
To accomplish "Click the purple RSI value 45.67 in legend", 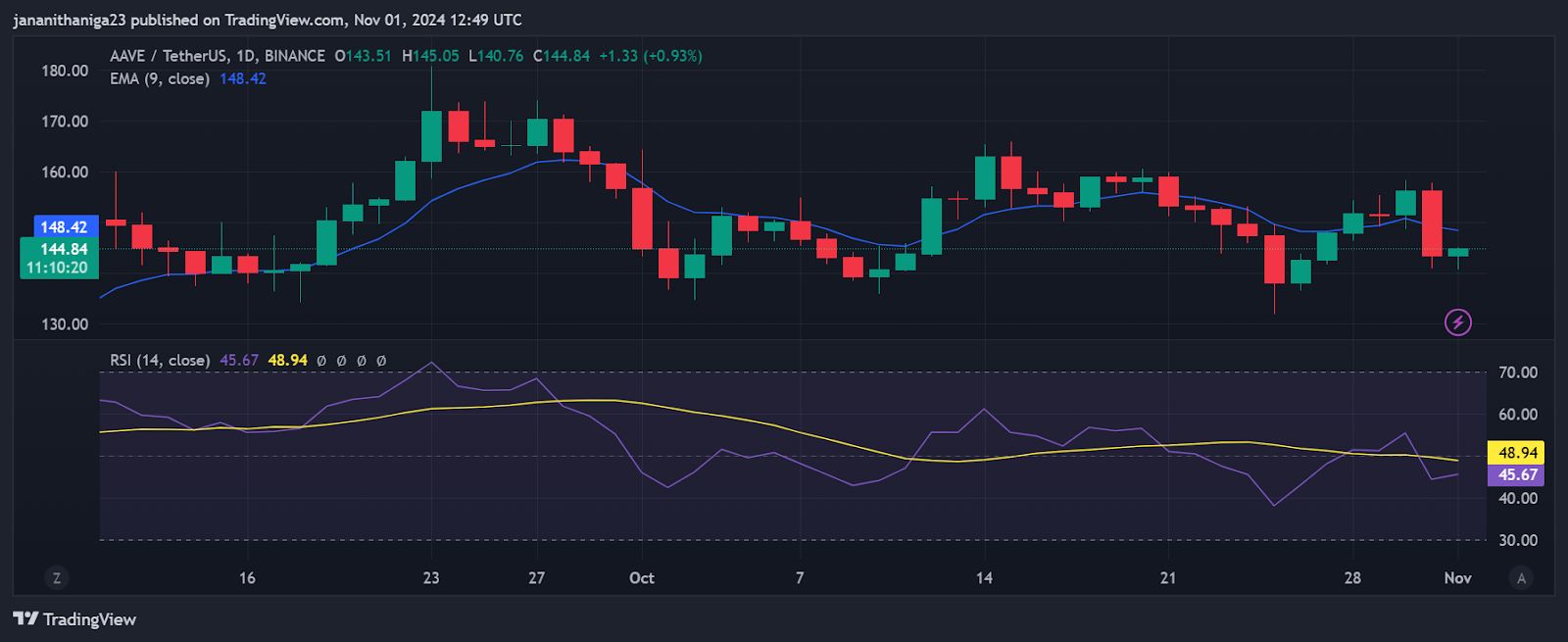I will coord(239,360).
